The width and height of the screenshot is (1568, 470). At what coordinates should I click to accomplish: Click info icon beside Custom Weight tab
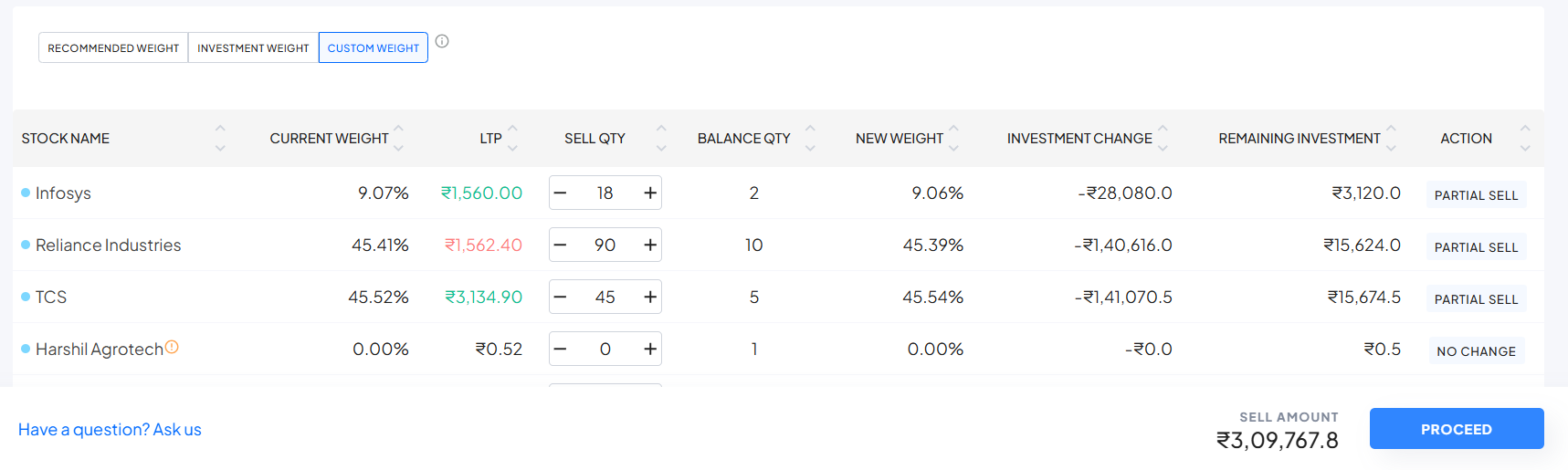point(442,41)
